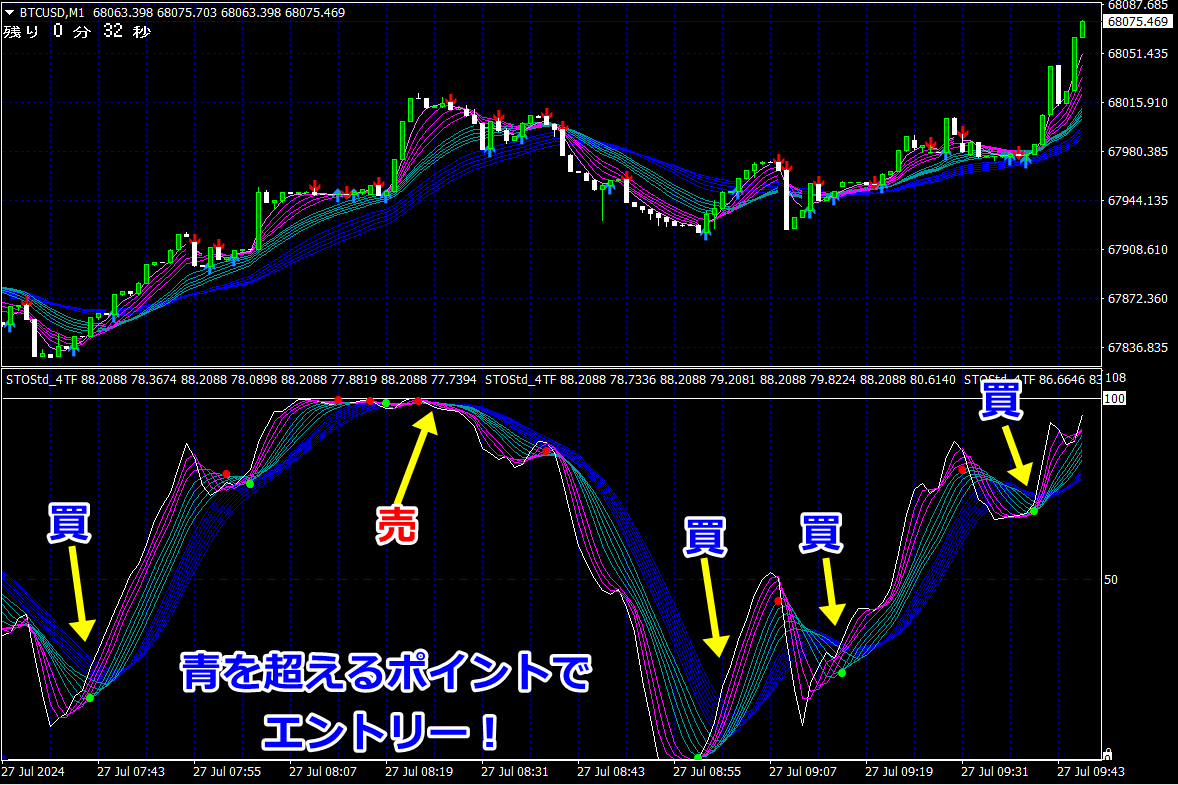Click the 67944.135 price axis label
This screenshot has width=1178, height=785.
(x=1137, y=201)
